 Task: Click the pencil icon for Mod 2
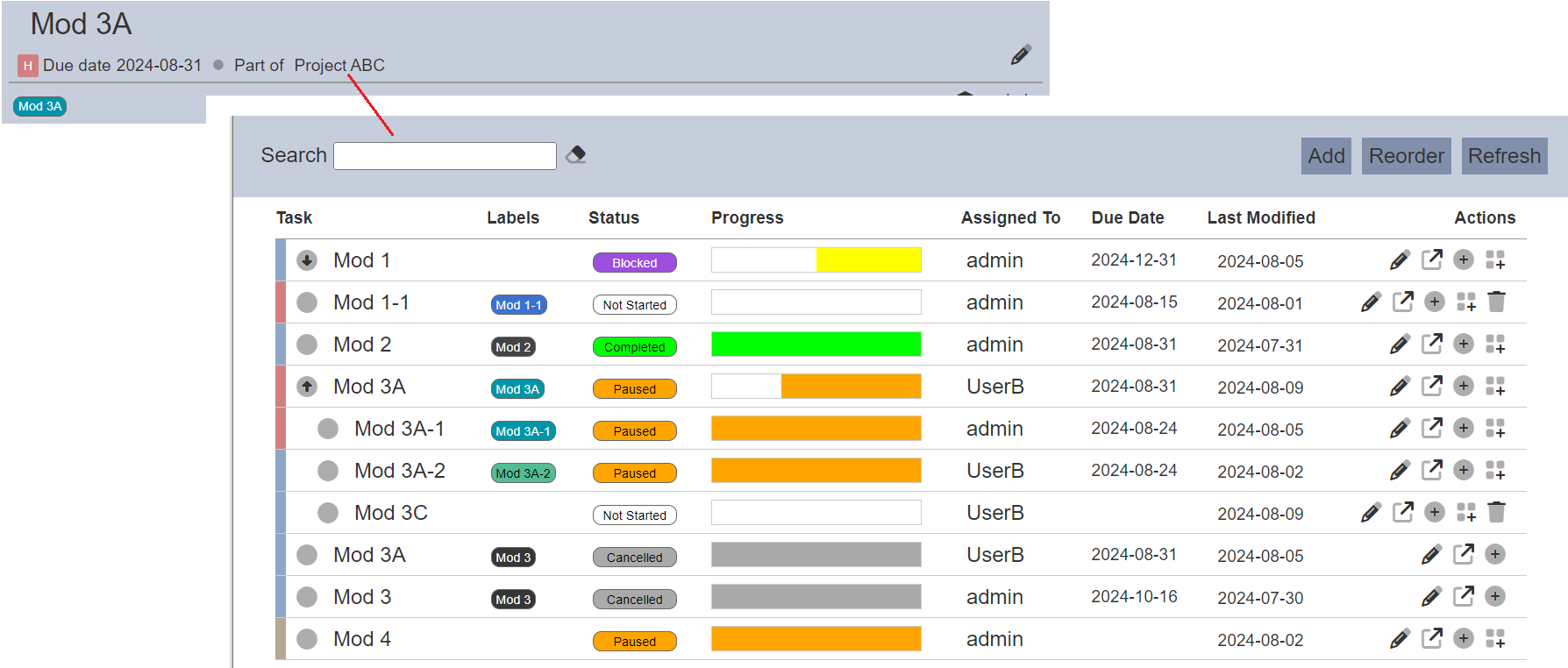1400,345
